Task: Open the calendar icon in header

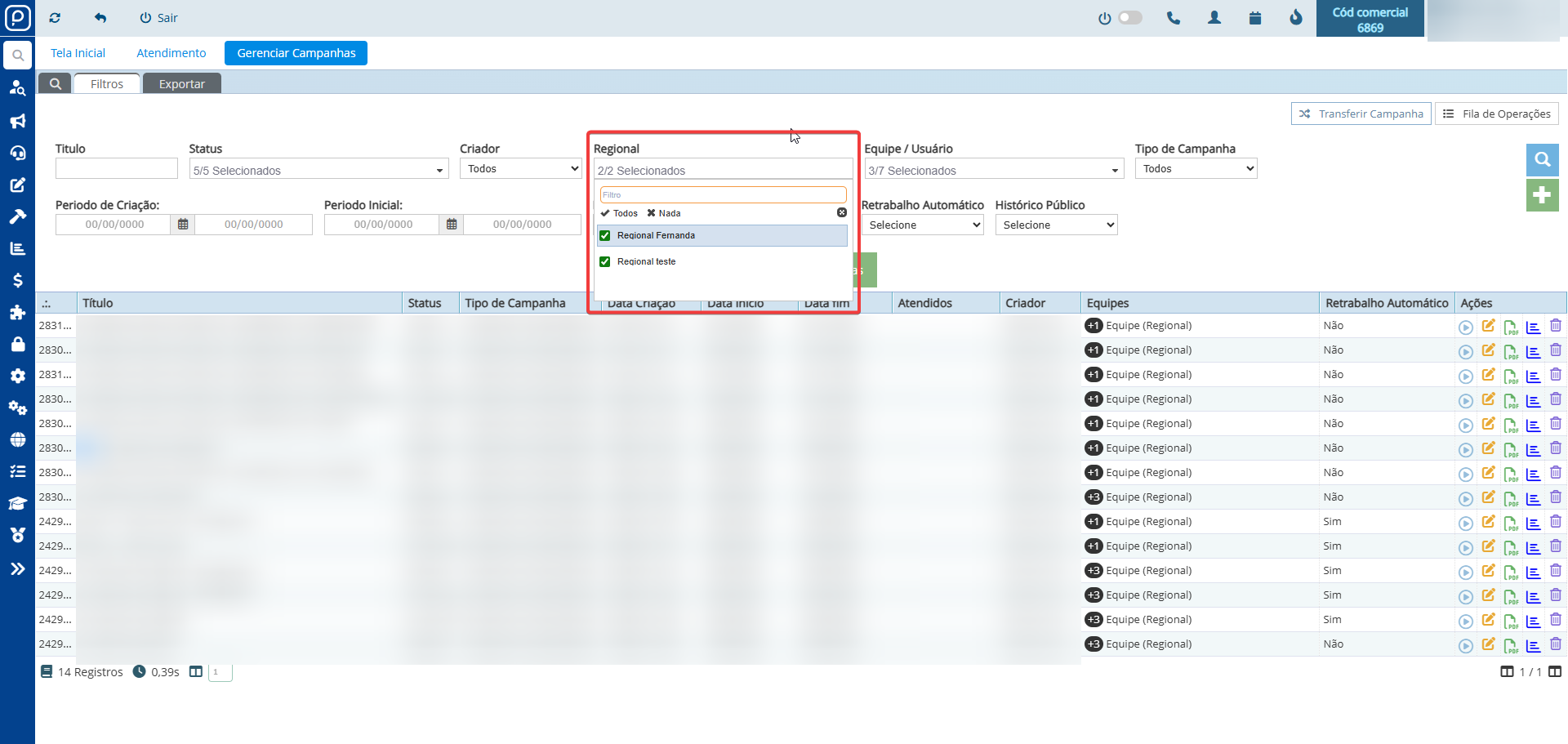Action: click(x=1255, y=18)
